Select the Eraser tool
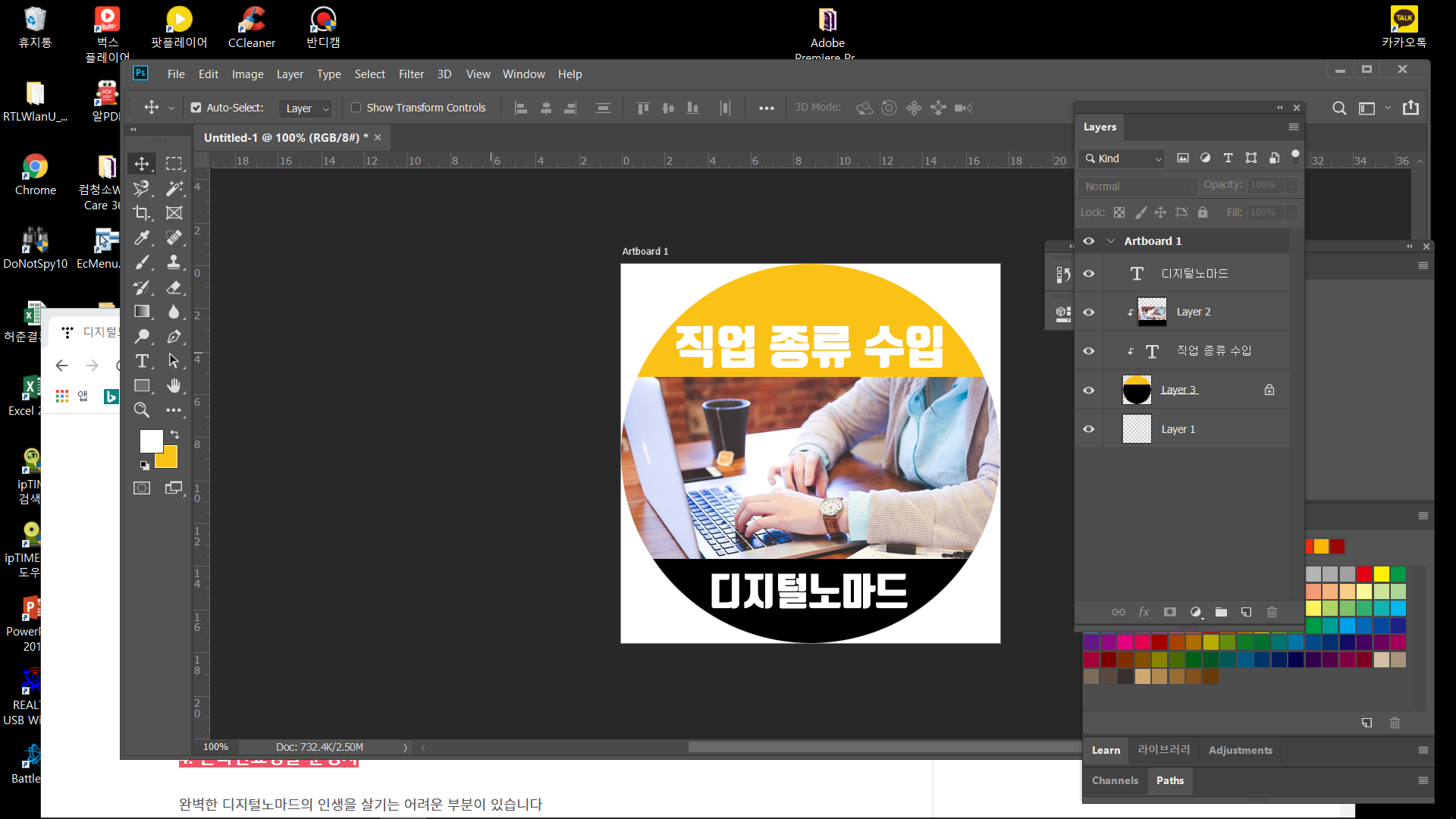 tap(174, 287)
